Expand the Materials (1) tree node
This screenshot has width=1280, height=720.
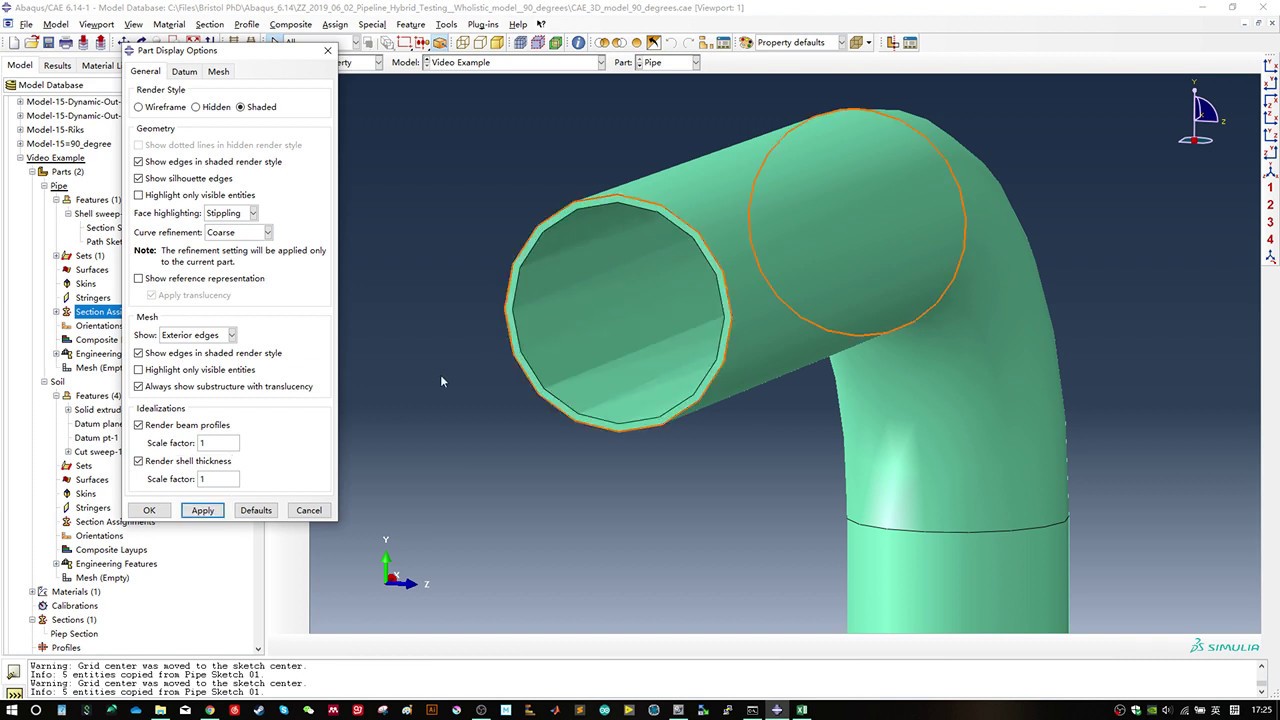32,592
